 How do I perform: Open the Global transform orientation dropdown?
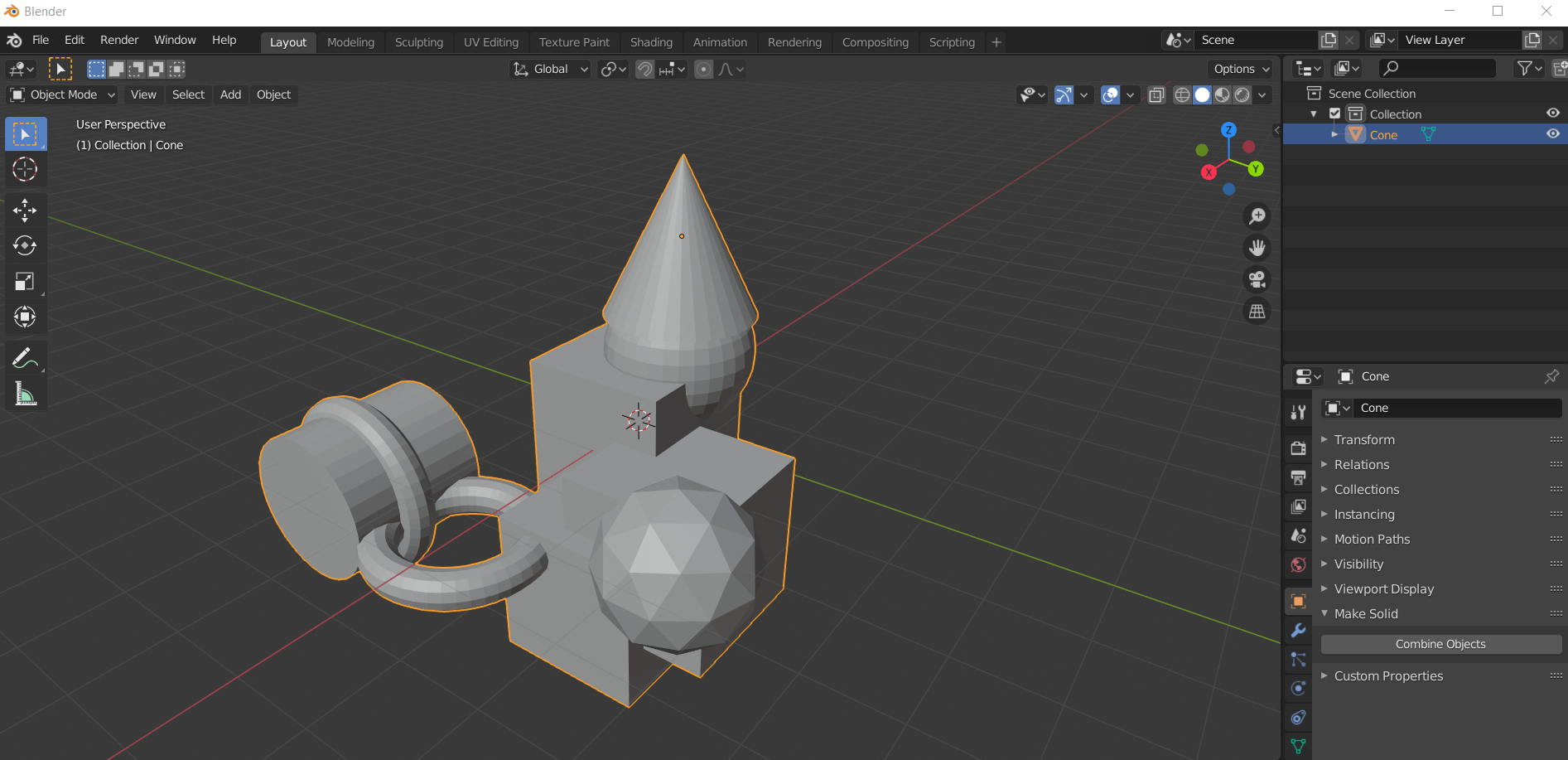point(549,69)
